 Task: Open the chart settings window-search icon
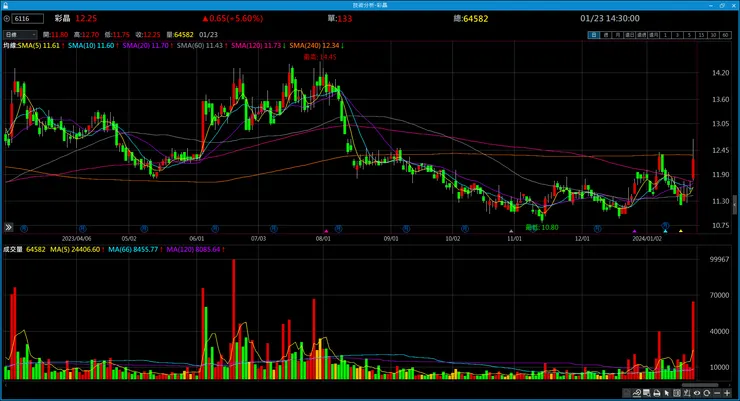tap(647, 393)
